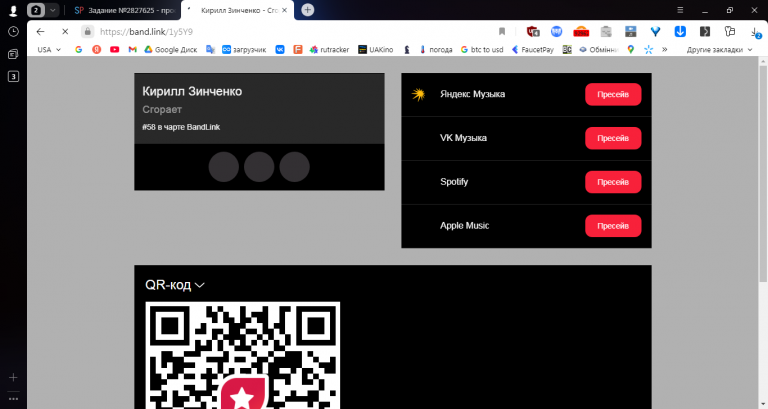Viewport: 768px width, 409px height.
Task: Click Пресейв for Яндекс Музыка
Action: (613, 95)
